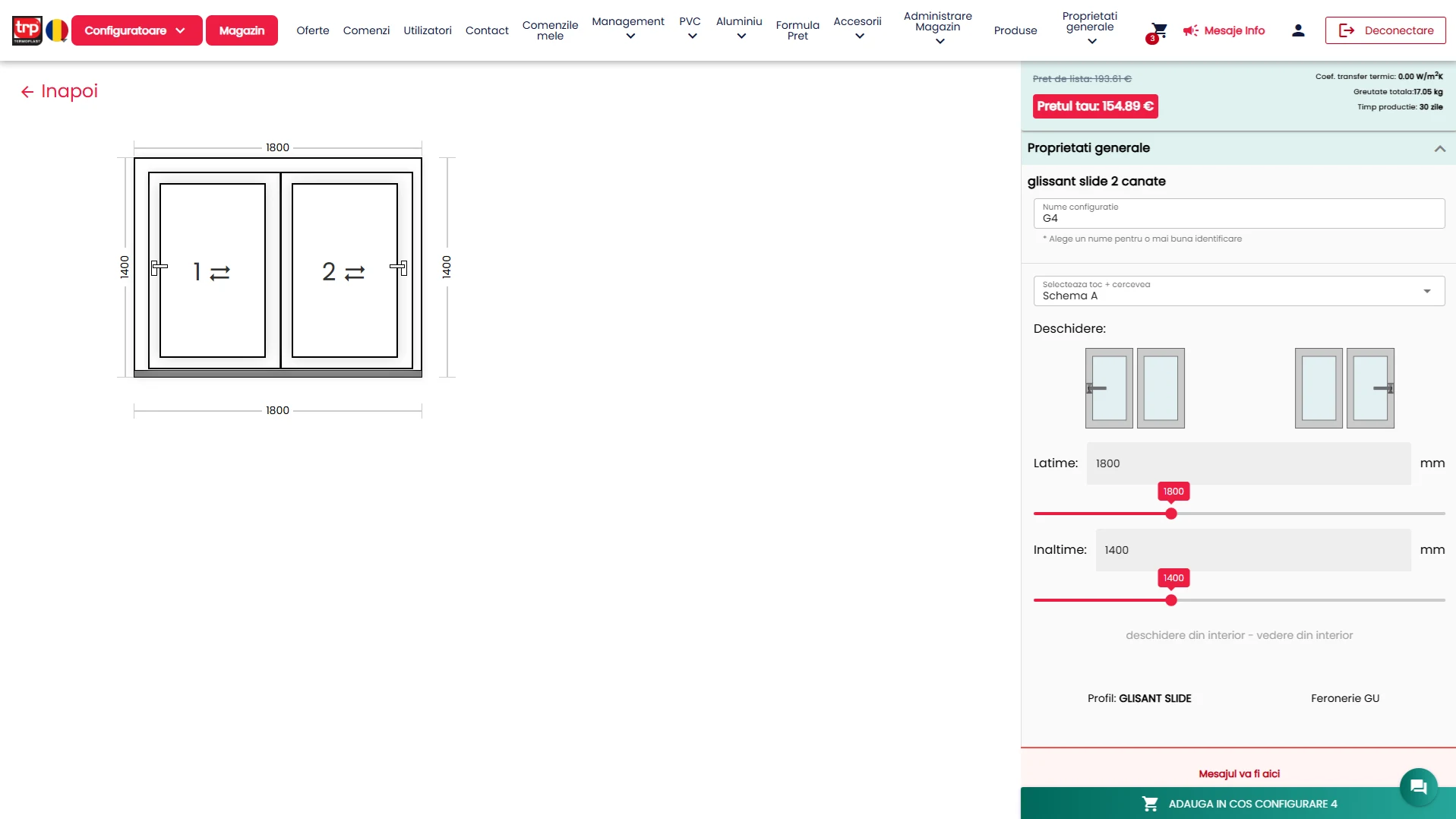Open the Produse menu item
The width and height of the screenshot is (1456, 819).
pyautogui.click(x=1015, y=30)
